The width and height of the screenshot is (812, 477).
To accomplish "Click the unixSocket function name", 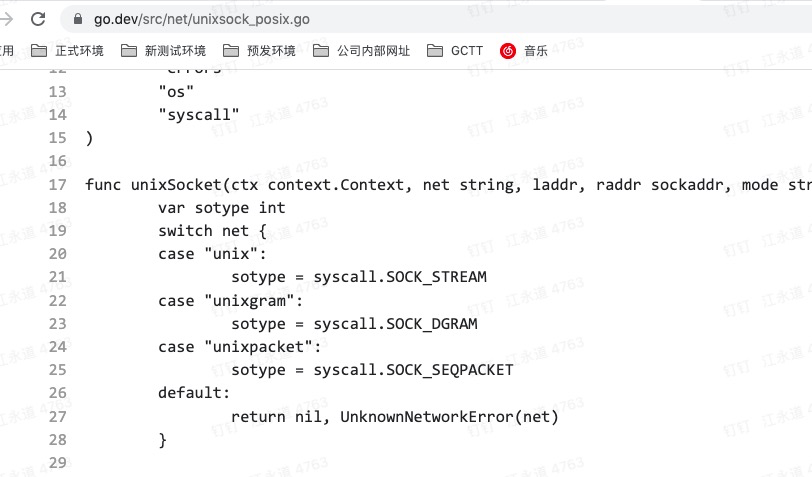I will point(176,185).
